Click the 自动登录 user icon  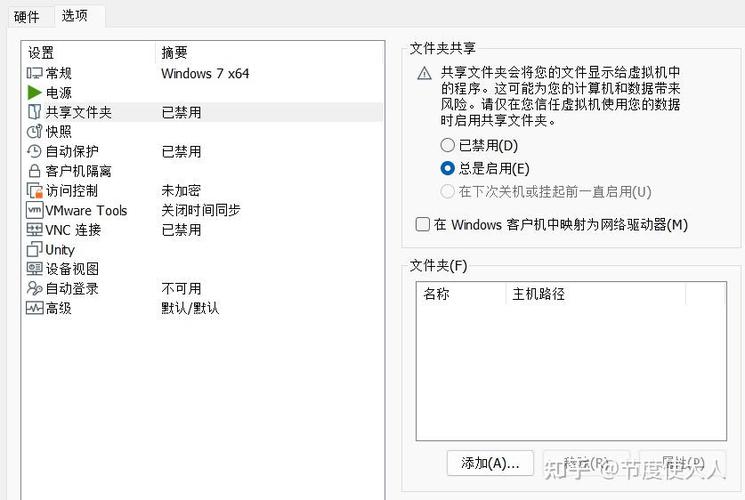coord(34,288)
